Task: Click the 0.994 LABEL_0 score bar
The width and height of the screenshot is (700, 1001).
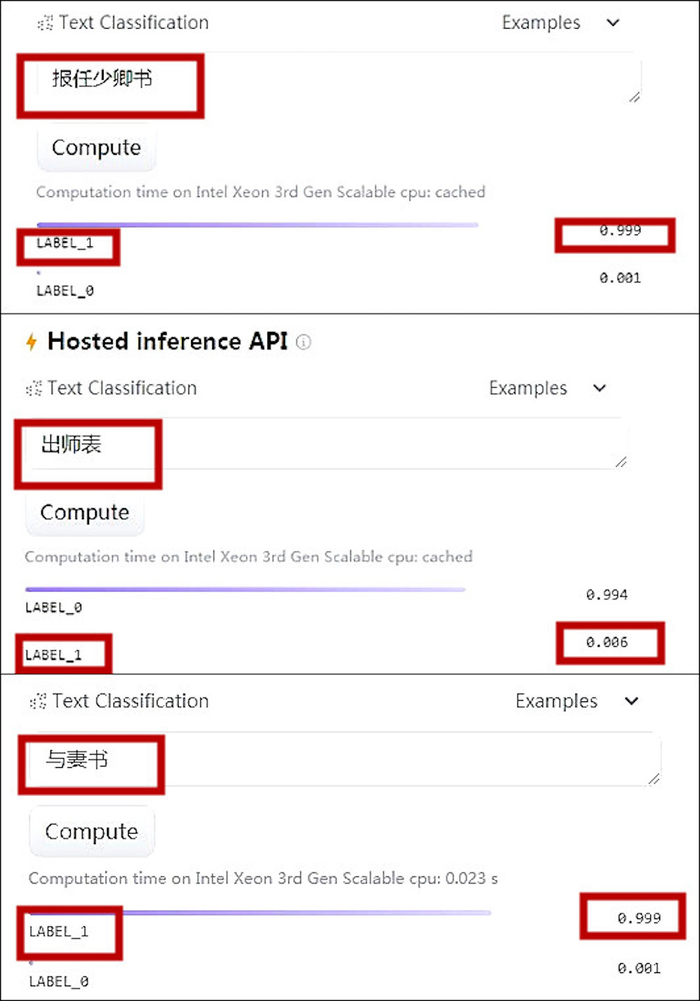Action: (x=245, y=590)
